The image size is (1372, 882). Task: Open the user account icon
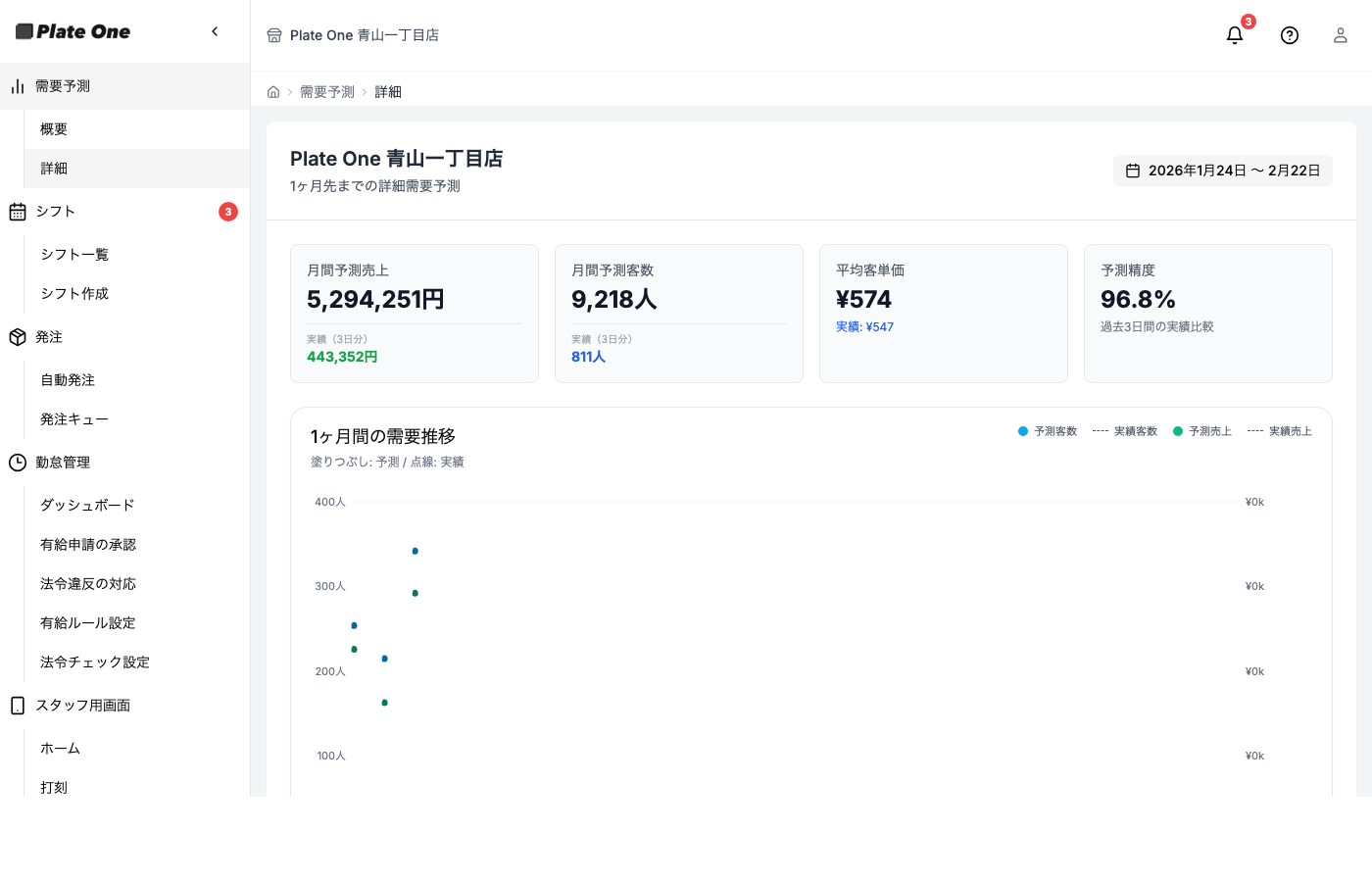click(x=1341, y=35)
